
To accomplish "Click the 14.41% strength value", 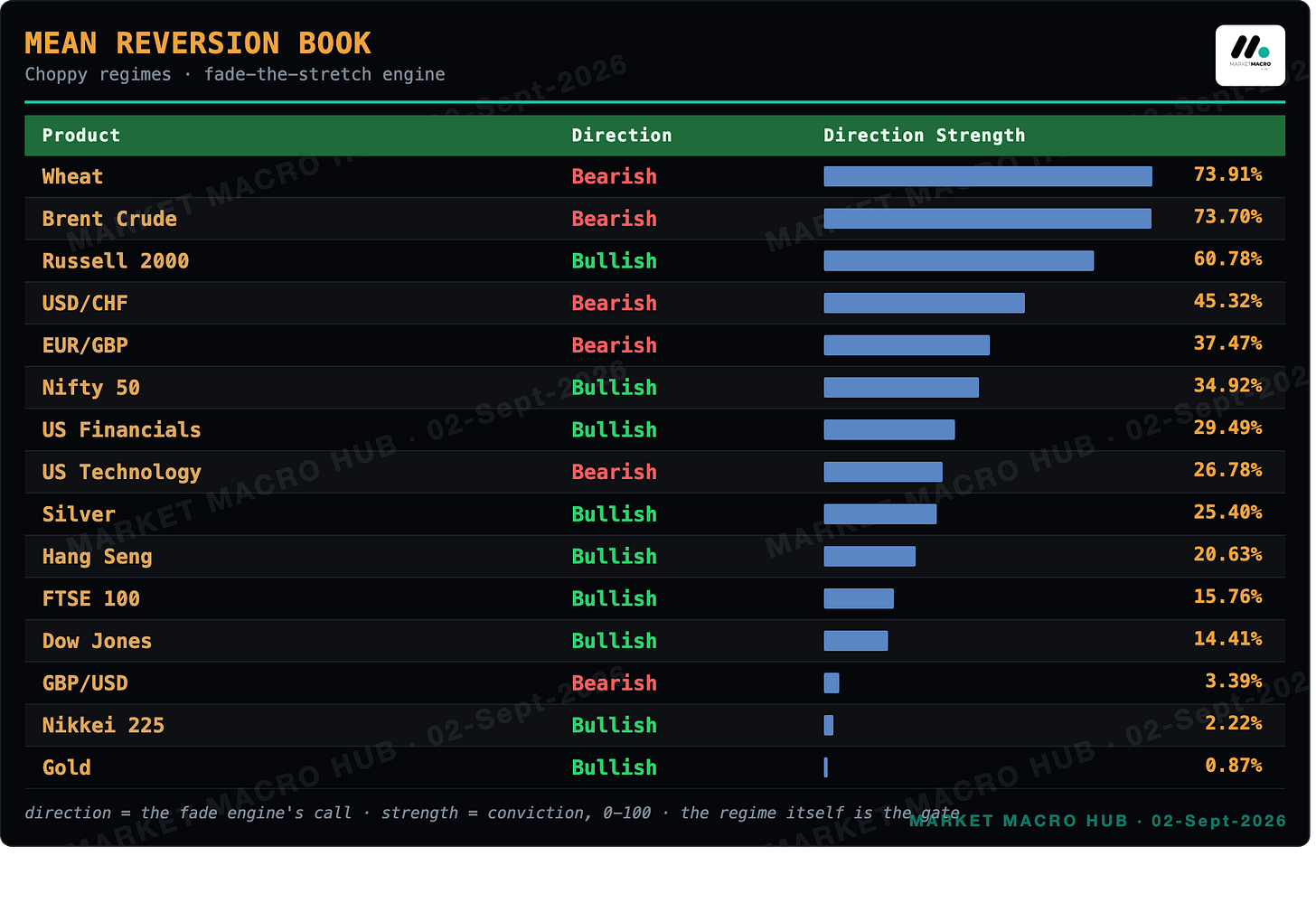I will [1227, 638].
